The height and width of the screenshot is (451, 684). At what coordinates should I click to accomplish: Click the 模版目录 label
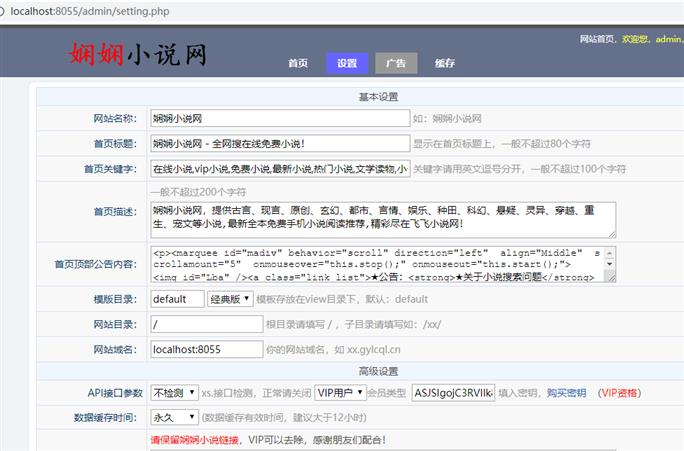(115, 299)
